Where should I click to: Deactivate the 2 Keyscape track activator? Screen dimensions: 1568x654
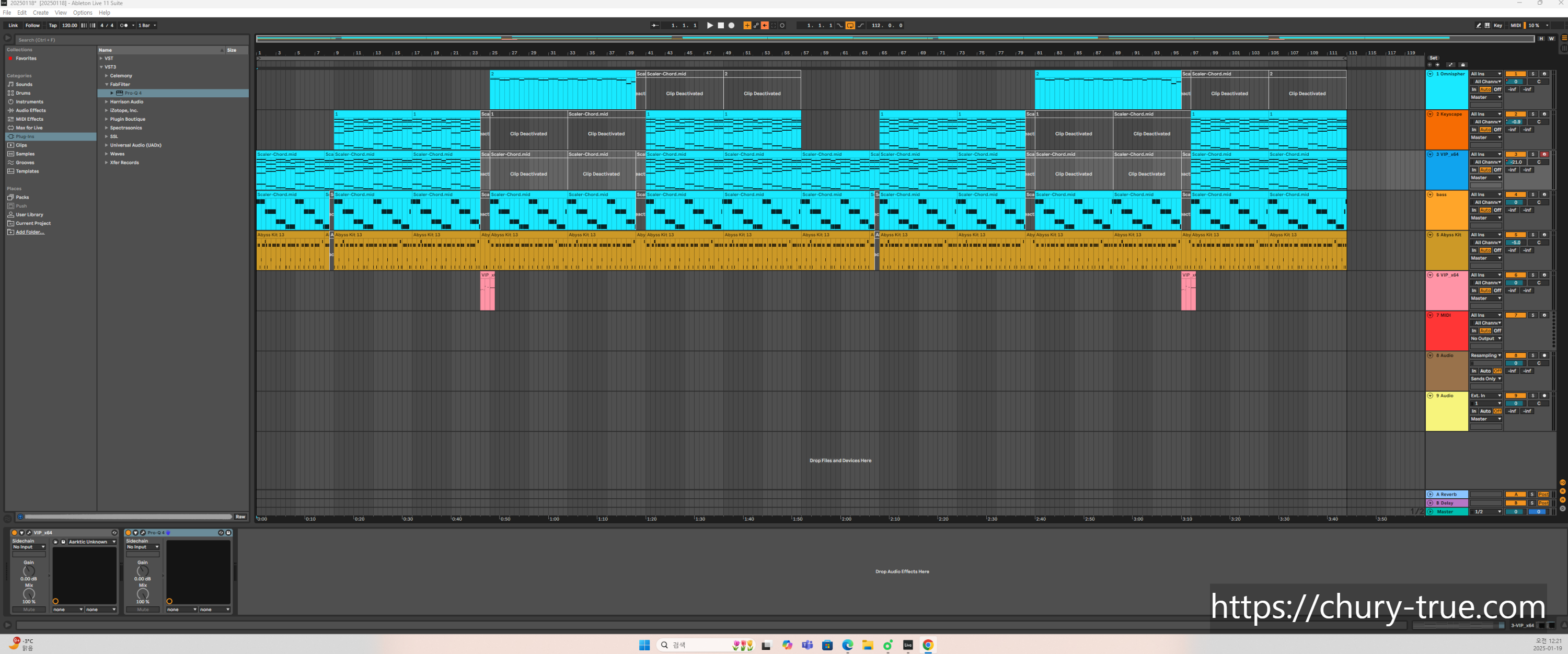tap(1516, 114)
